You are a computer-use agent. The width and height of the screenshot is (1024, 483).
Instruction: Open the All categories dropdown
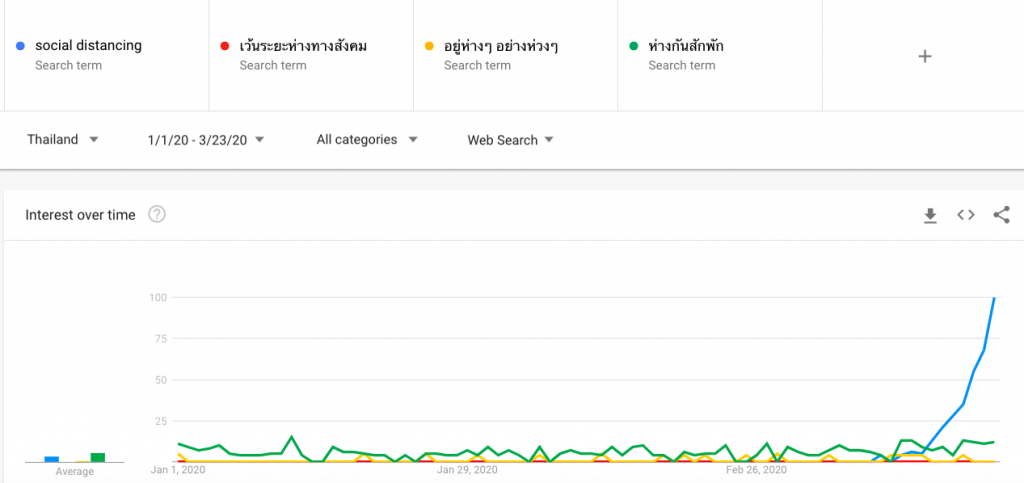367,140
